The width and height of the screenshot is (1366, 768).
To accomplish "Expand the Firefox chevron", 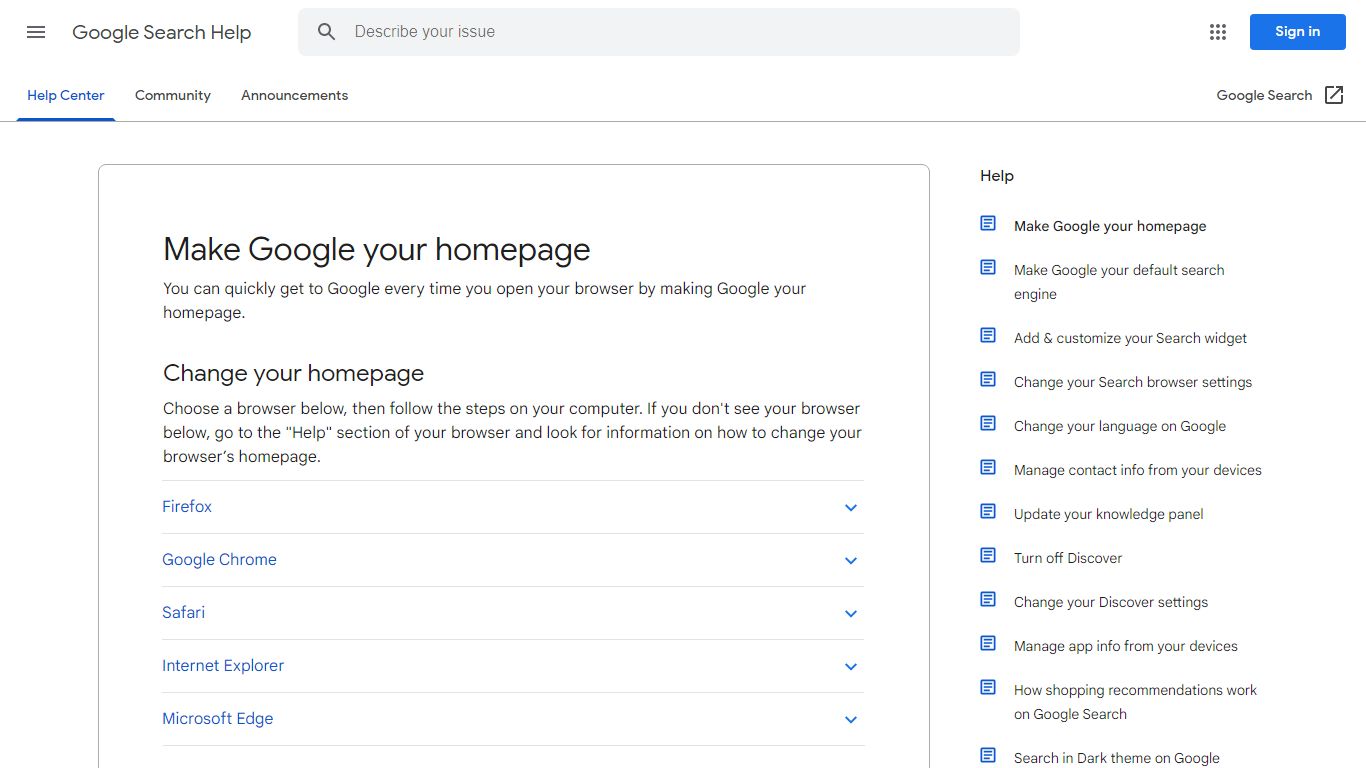I will [851, 508].
